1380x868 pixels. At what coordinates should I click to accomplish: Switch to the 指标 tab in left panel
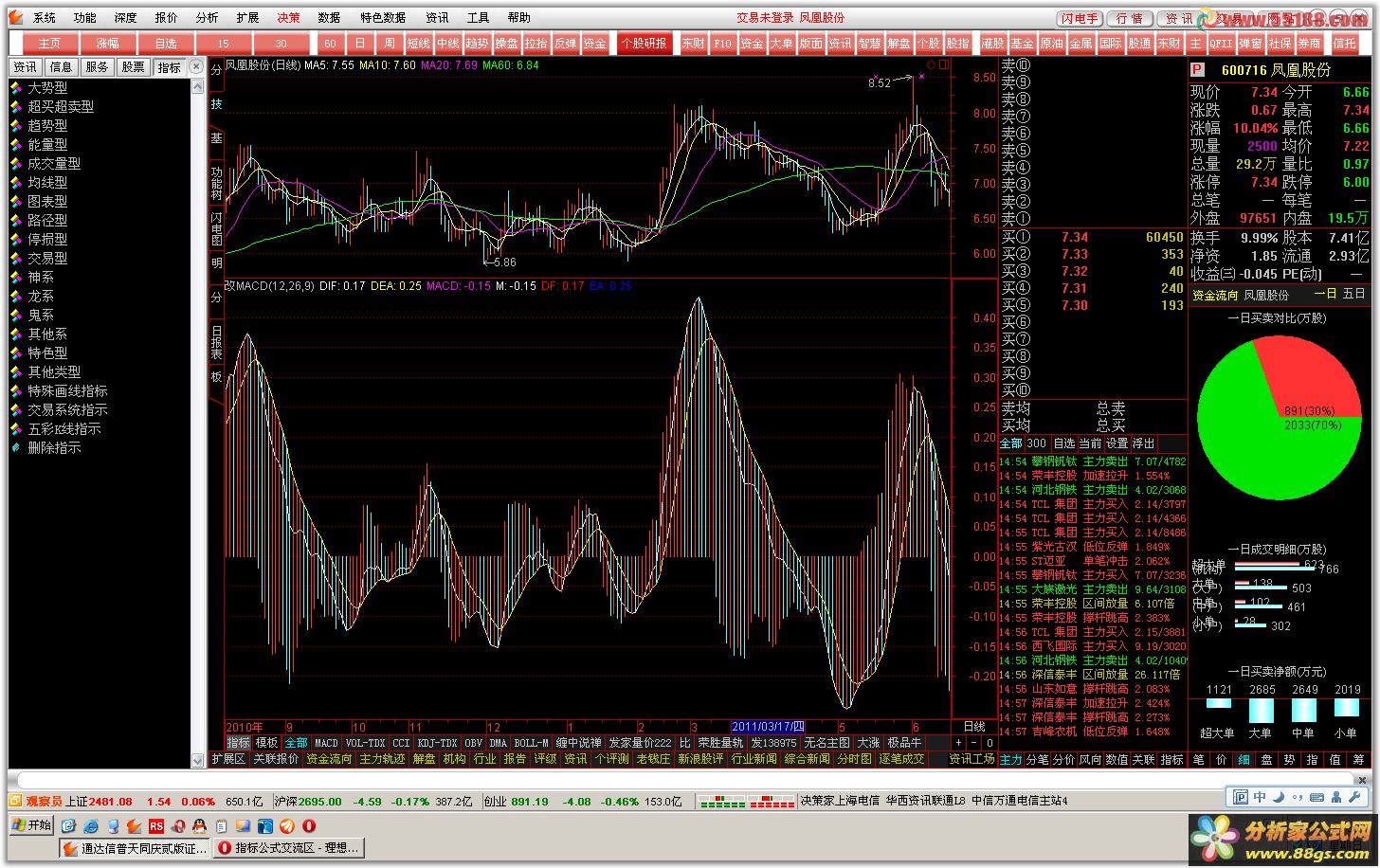click(x=170, y=67)
